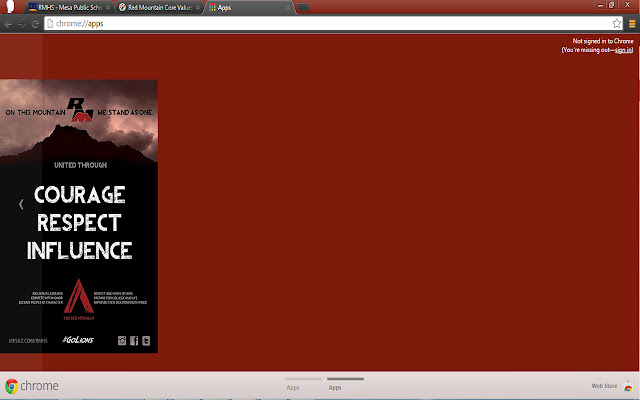Click the RM logo on the poster
Viewport: 640px width, 400px height.
[x=80, y=109]
